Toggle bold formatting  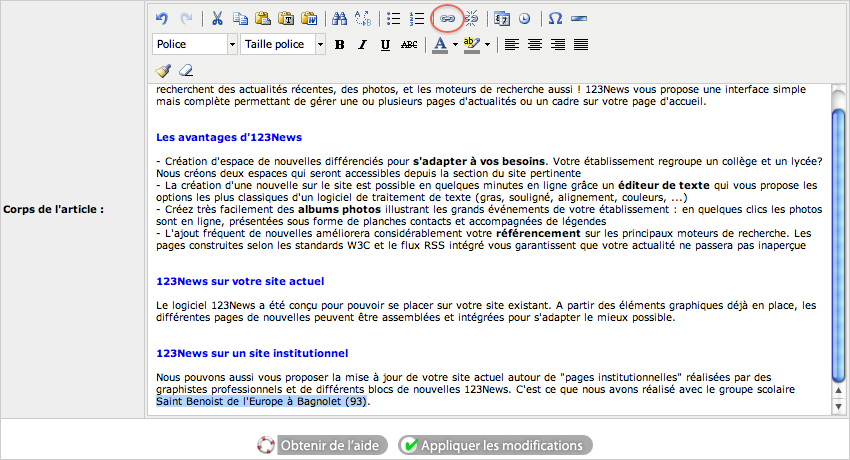[340, 45]
